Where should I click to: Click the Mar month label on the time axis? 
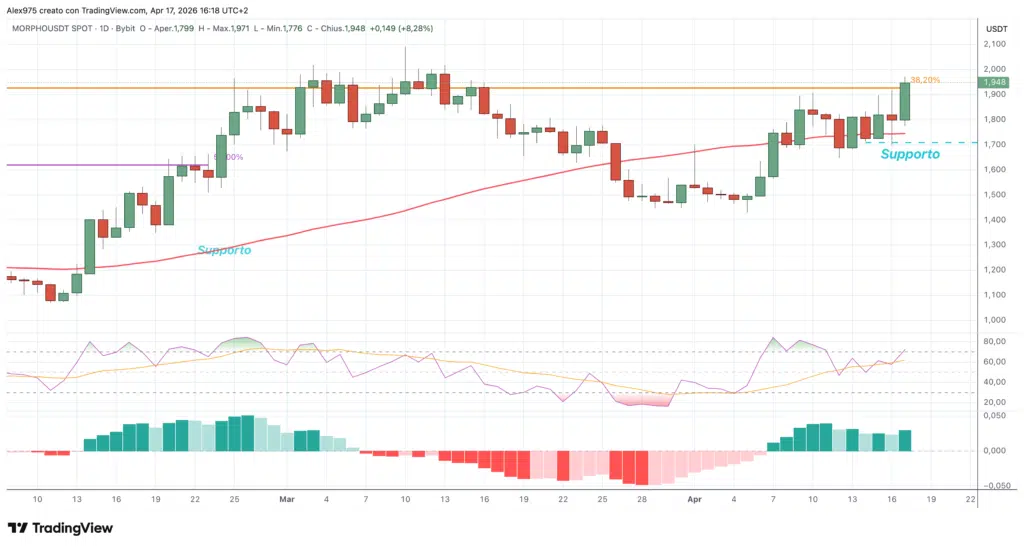[x=286, y=497]
